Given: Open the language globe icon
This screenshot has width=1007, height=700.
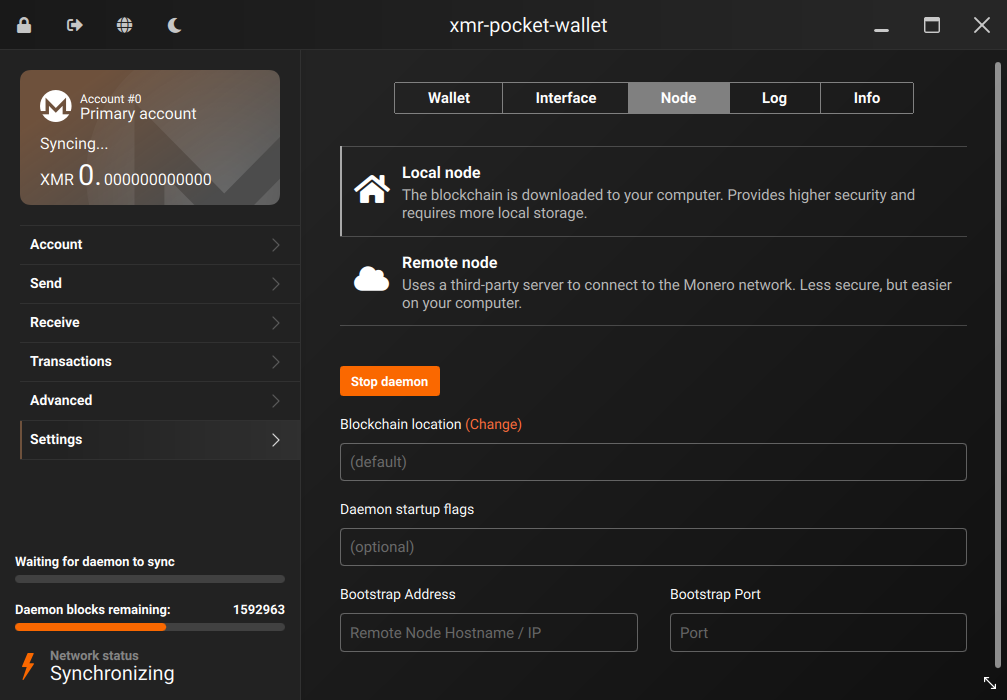Looking at the screenshot, I should [124, 24].
